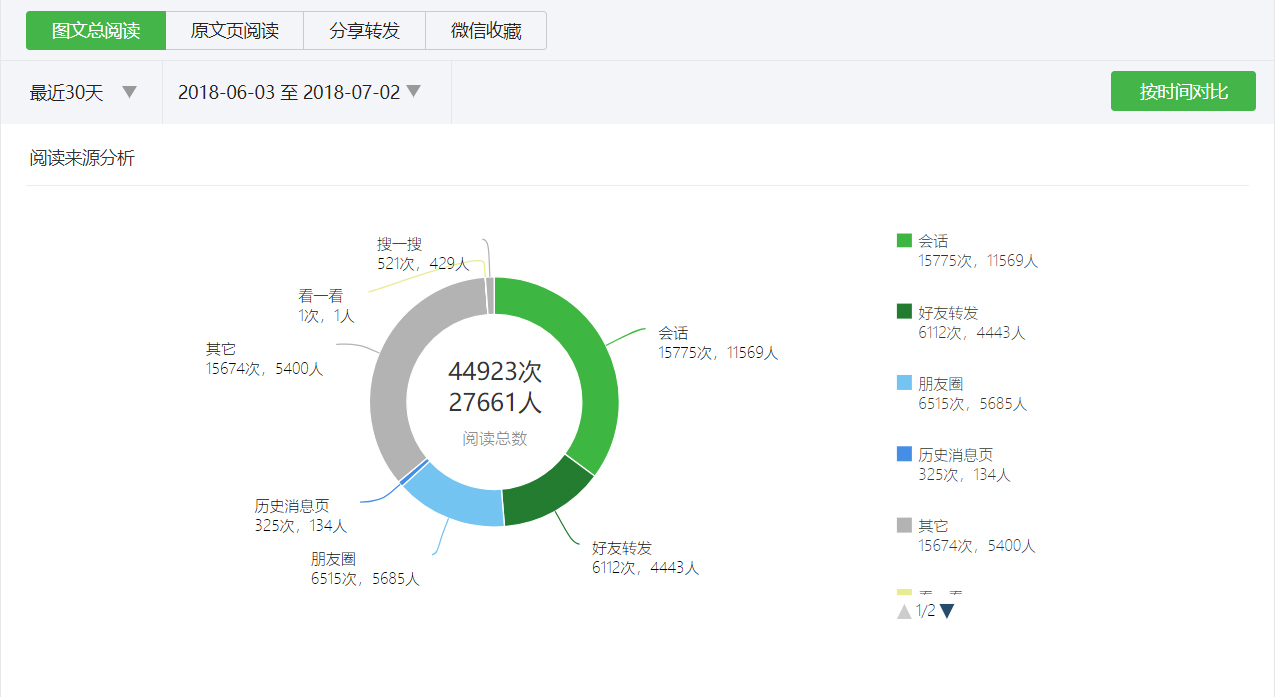Switch to the 微信收藏 tab
Viewport: 1276px width, 697px height.
[x=487, y=30]
